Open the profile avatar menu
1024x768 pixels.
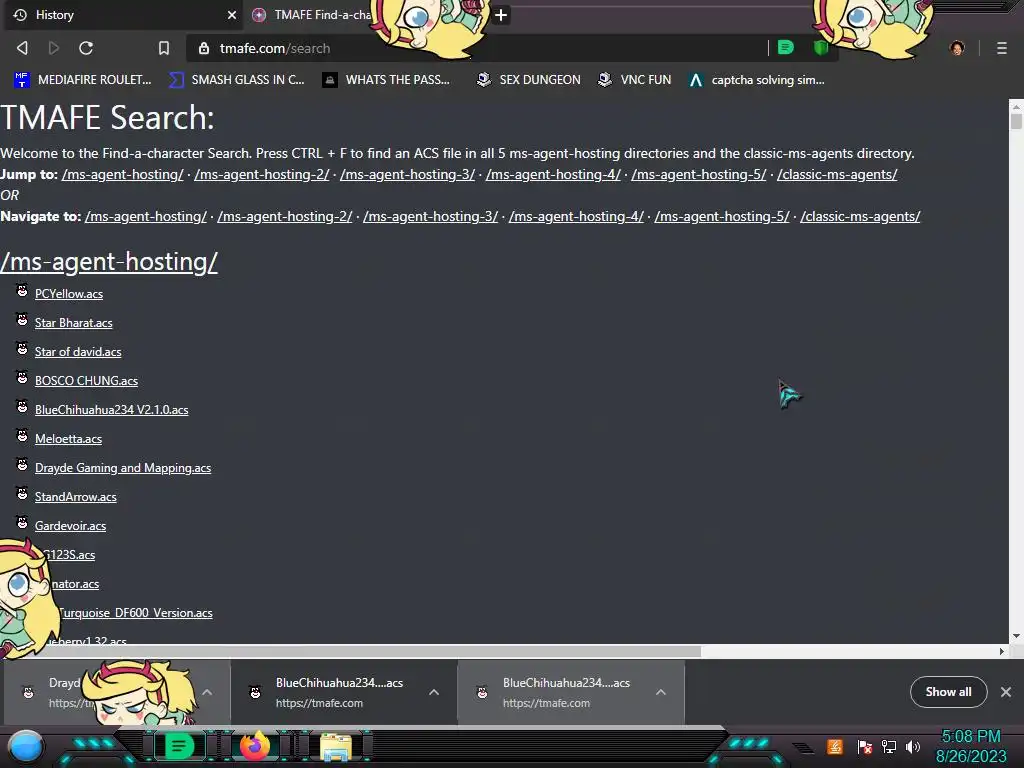[957, 48]
